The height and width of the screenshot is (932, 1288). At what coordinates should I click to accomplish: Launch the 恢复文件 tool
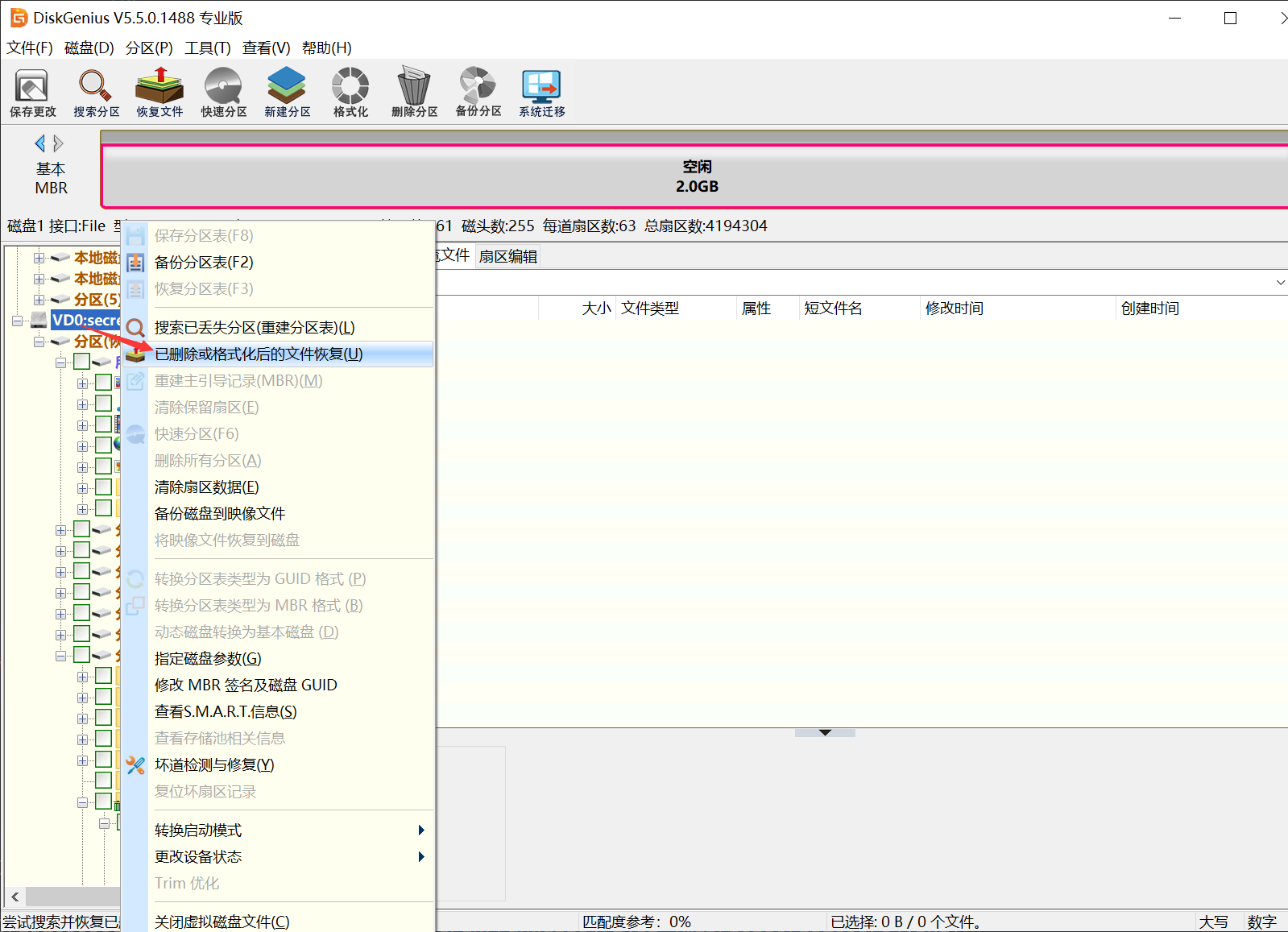tap(159, 93)
